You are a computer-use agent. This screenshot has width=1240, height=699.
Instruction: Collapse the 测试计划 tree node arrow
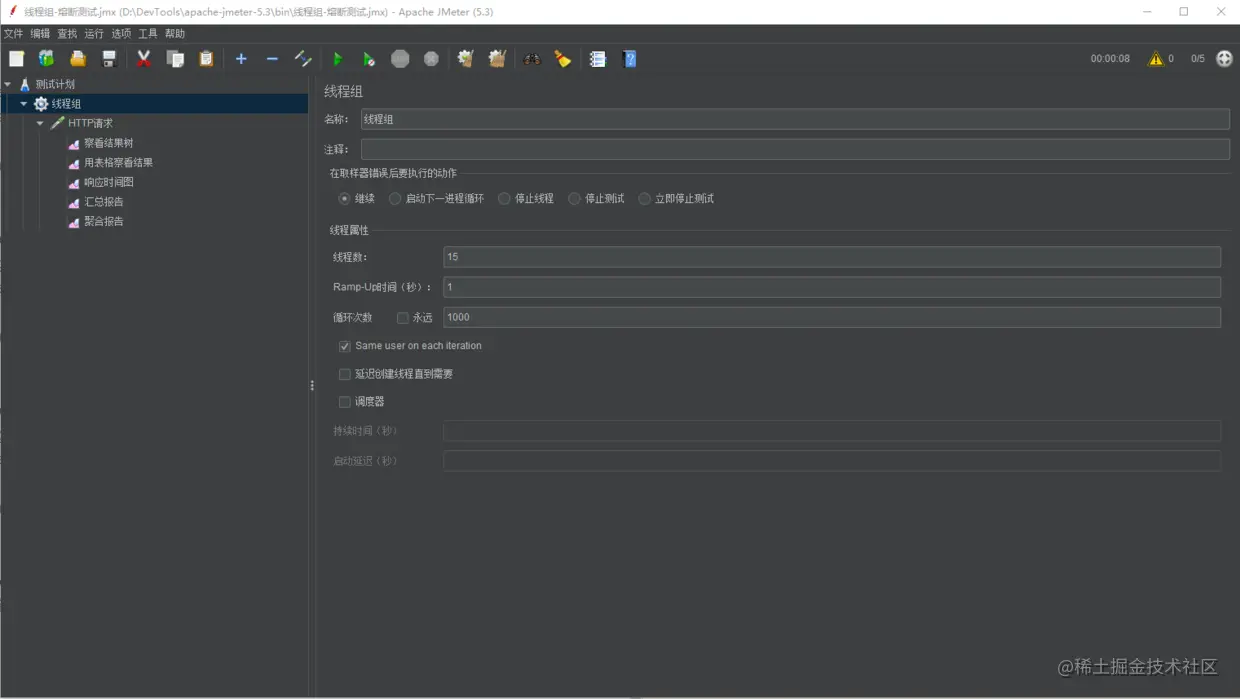pyautogui.click(x=8, y=85)
